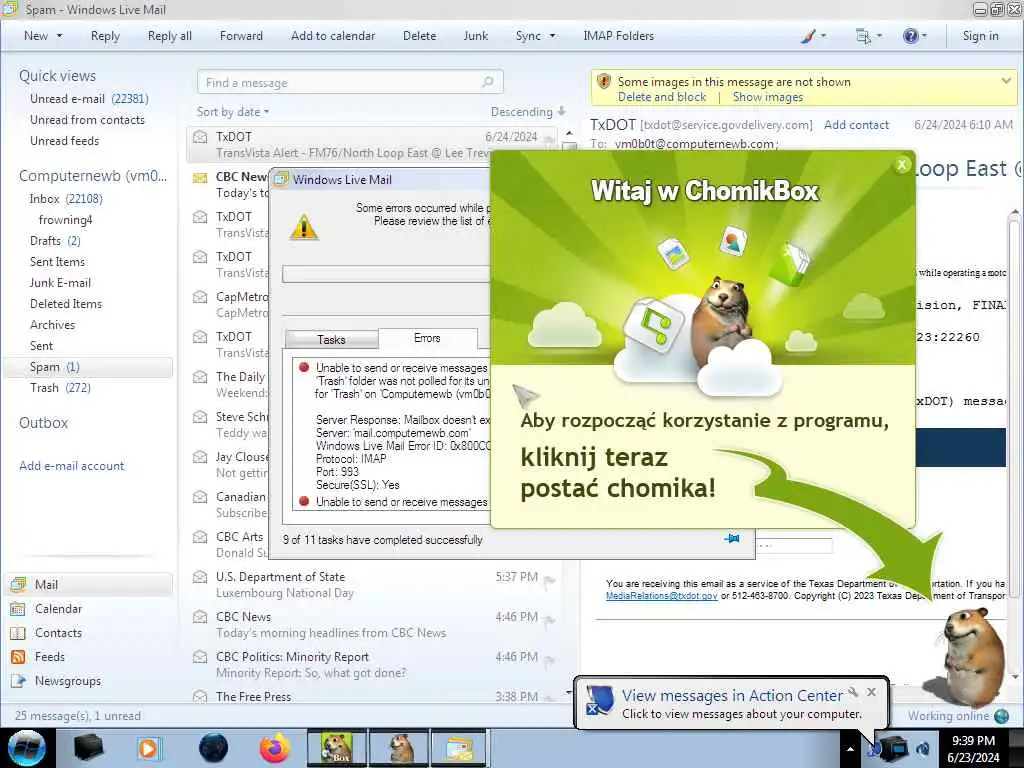Open MediaRelations@txdot.gov link in message

point(662,596)
